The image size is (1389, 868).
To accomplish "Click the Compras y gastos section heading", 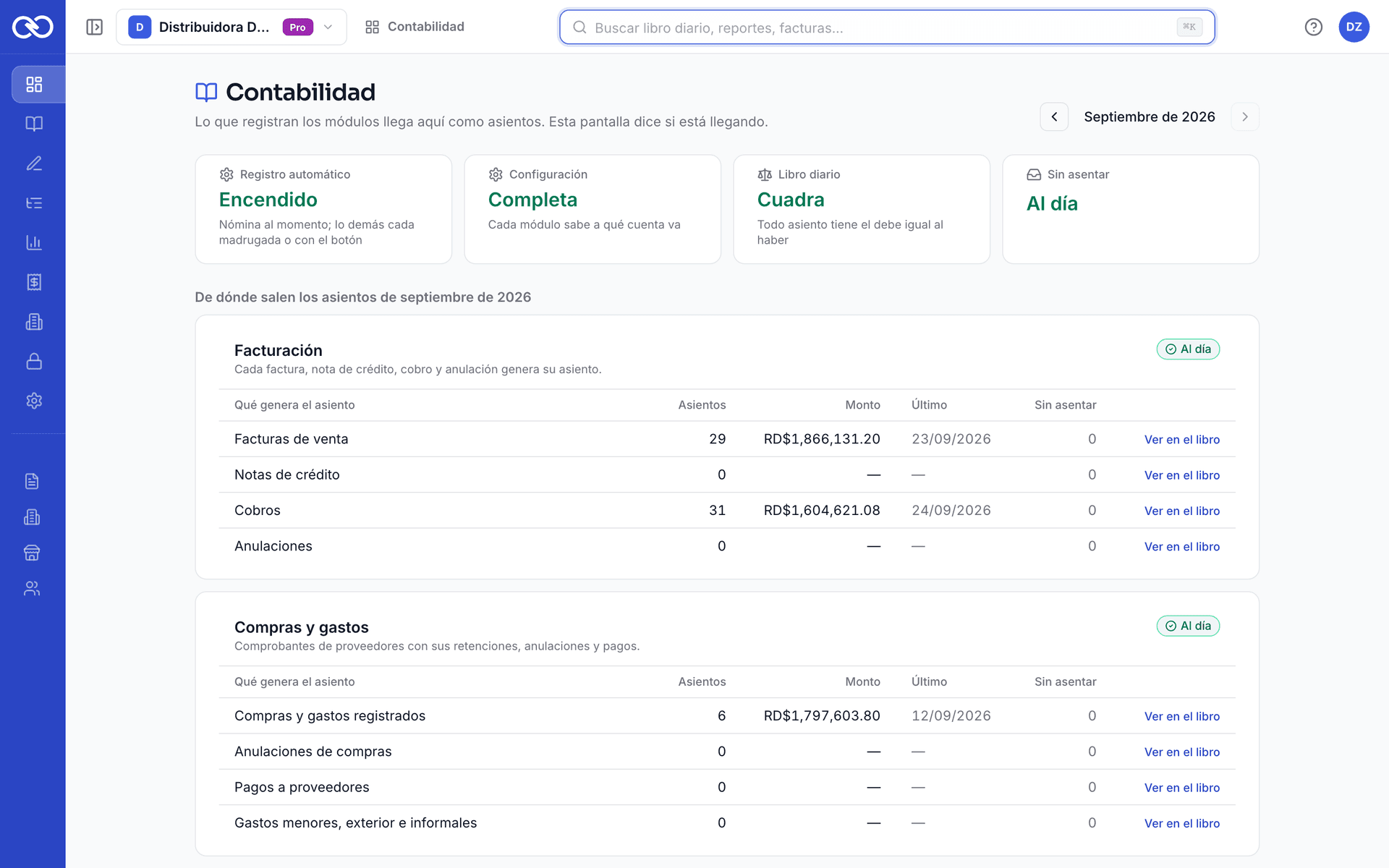I will coord(302,627).
